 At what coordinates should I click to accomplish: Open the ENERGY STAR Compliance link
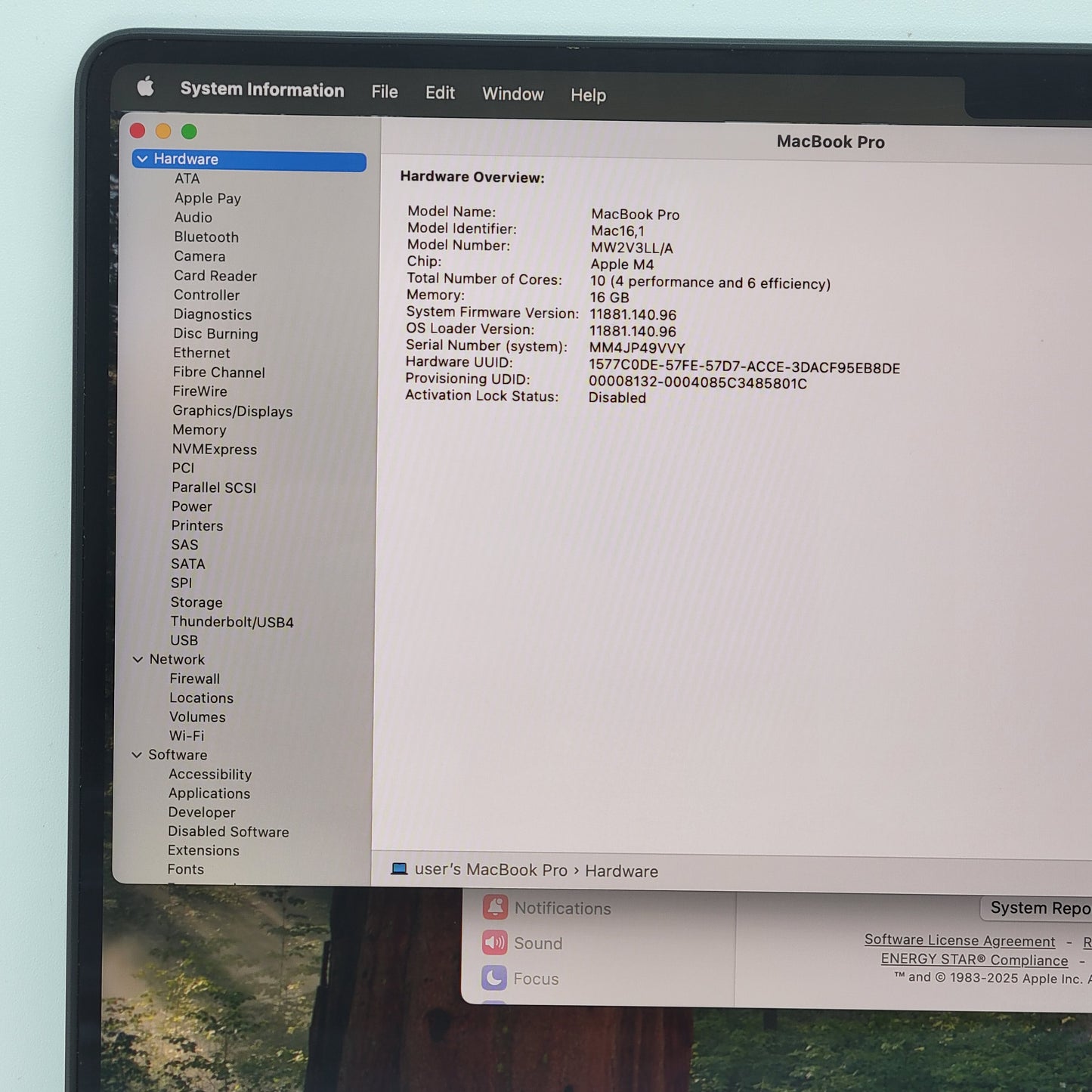coord(974,960)
